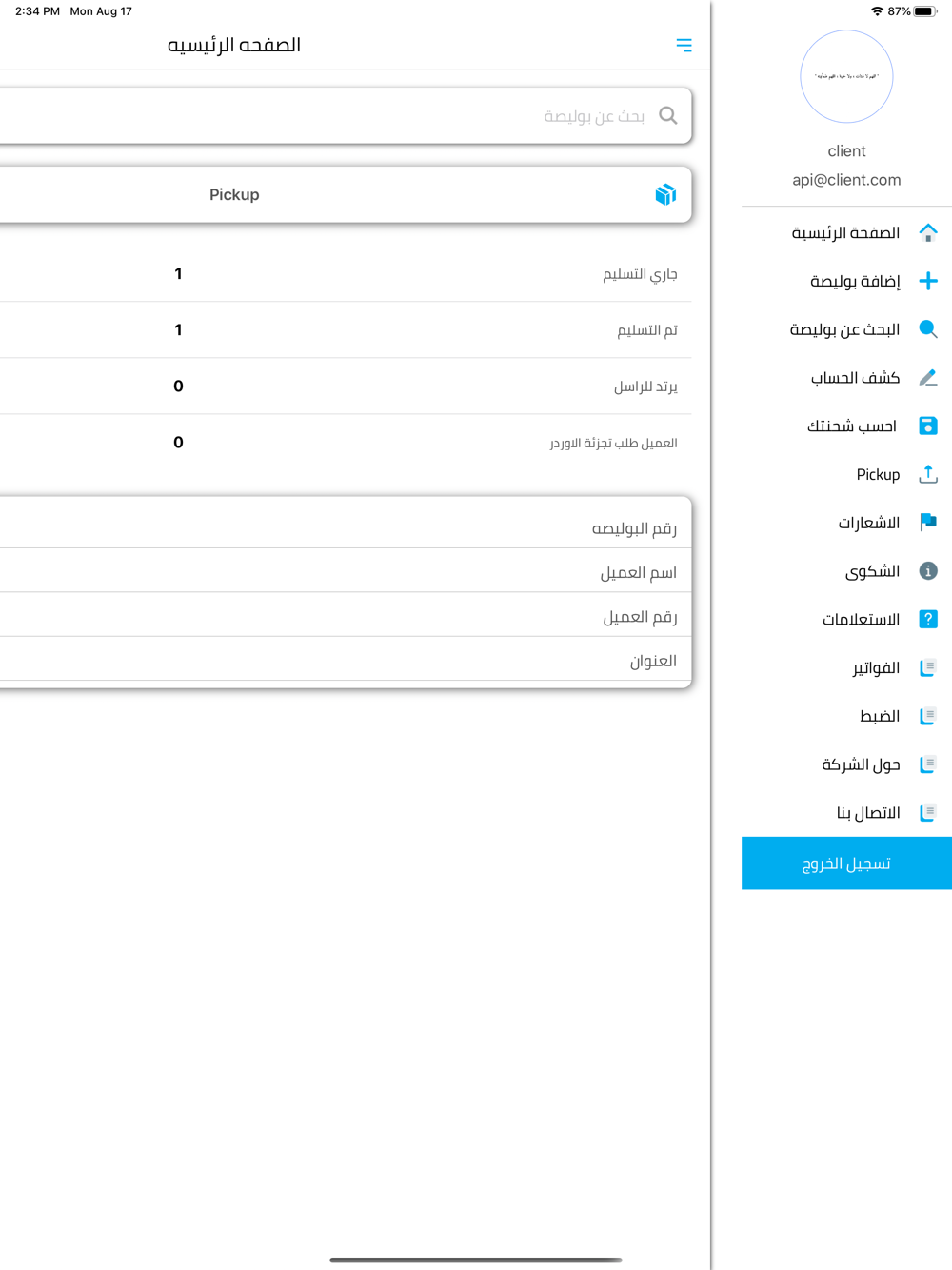Open الاتصال بنا menu entry

pos(847,812)
